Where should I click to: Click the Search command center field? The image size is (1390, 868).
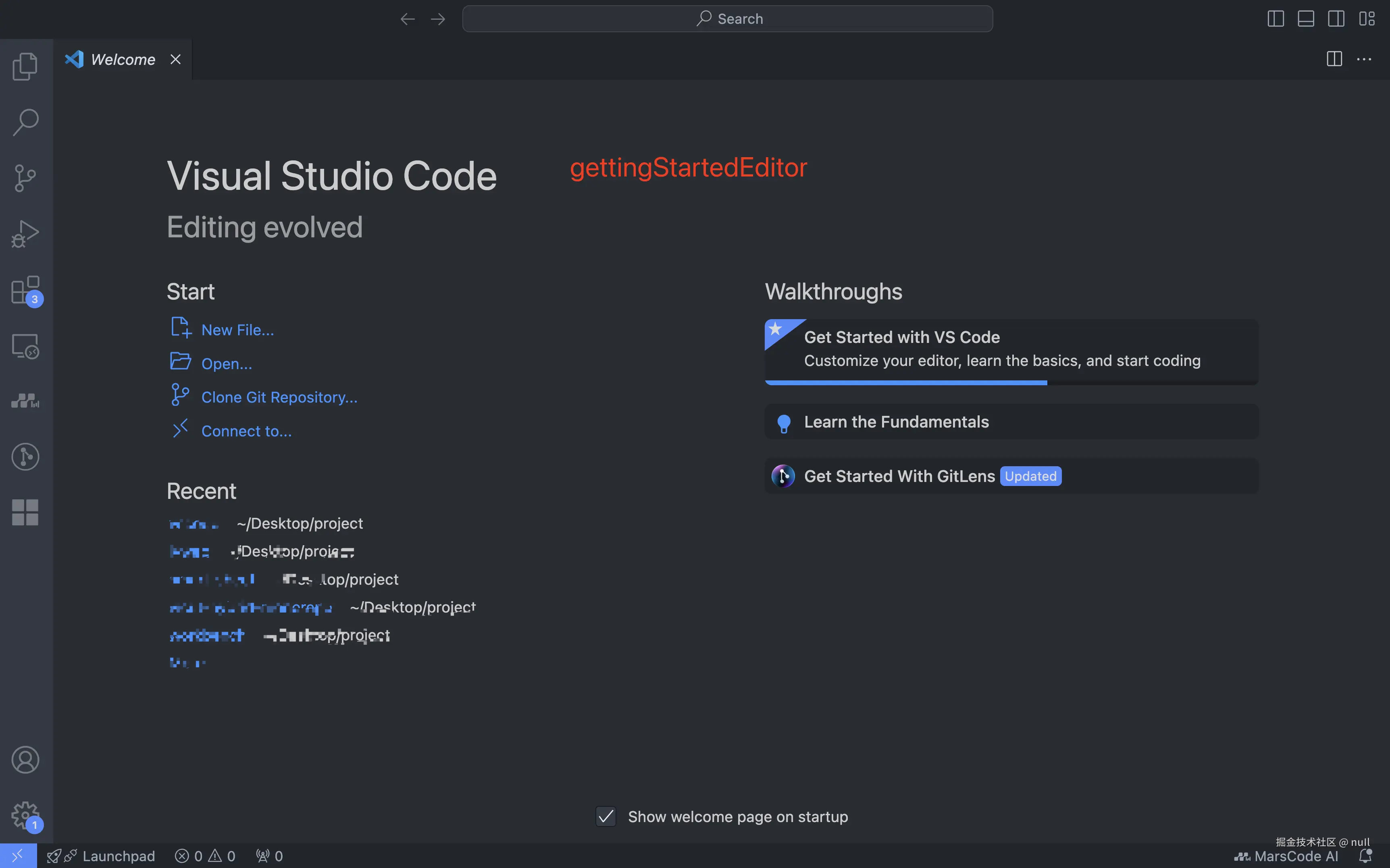pos(727,19)
